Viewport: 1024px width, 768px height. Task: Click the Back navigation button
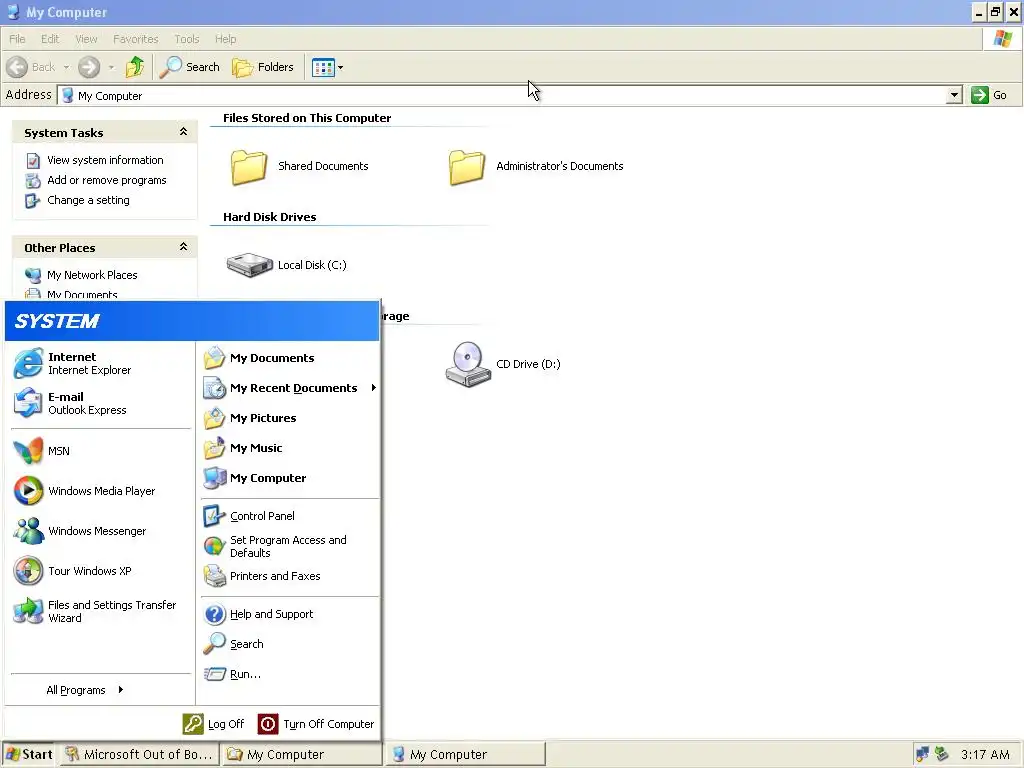pos(31,67)
